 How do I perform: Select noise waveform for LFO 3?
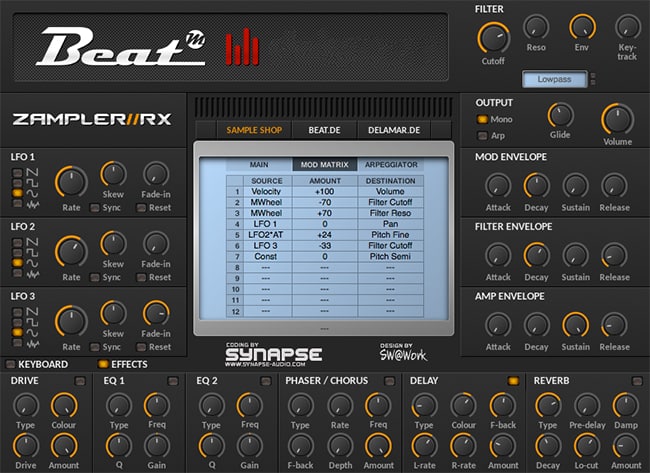point(17,342)
